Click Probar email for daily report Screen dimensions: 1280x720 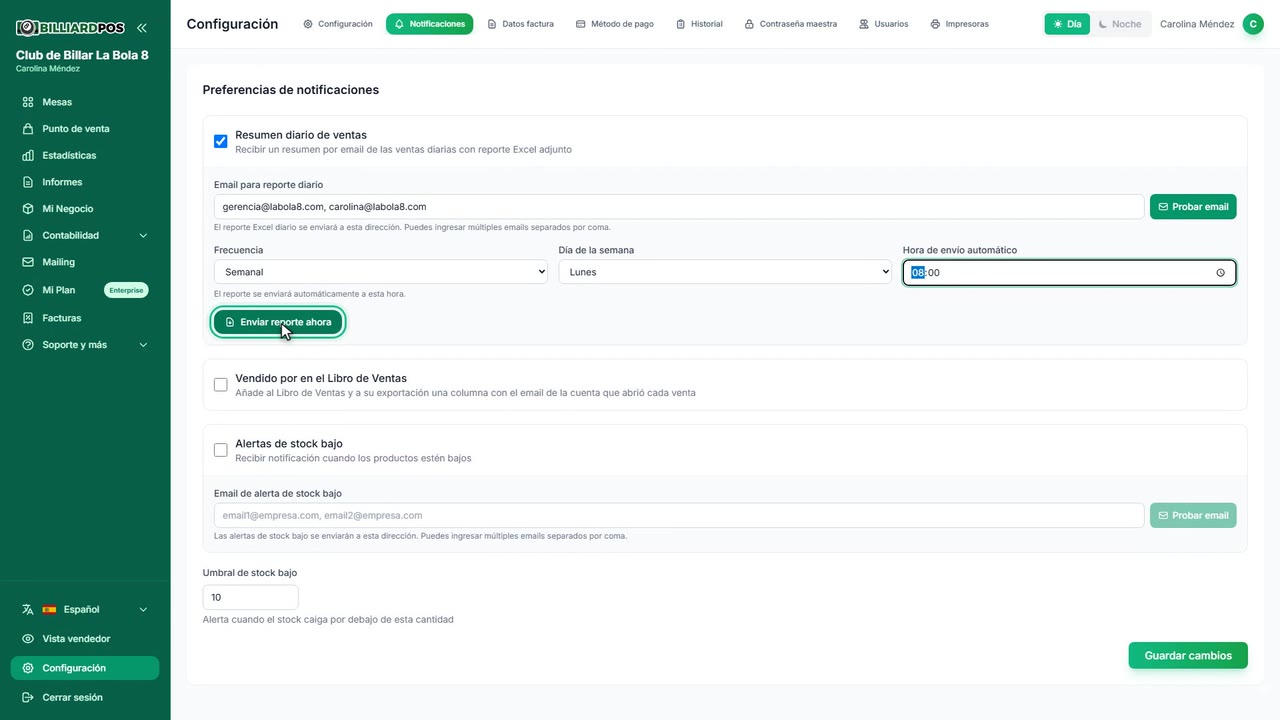(1193, 207)
